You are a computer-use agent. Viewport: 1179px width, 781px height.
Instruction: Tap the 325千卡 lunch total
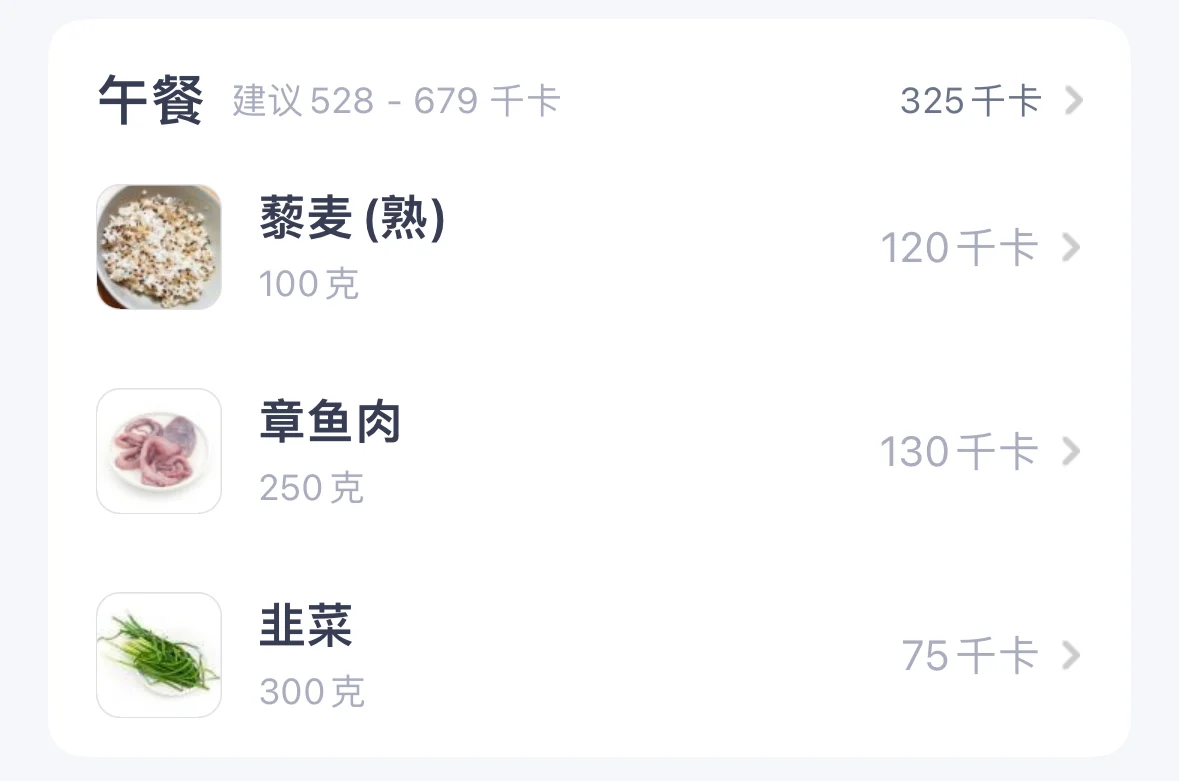(971, 101)
